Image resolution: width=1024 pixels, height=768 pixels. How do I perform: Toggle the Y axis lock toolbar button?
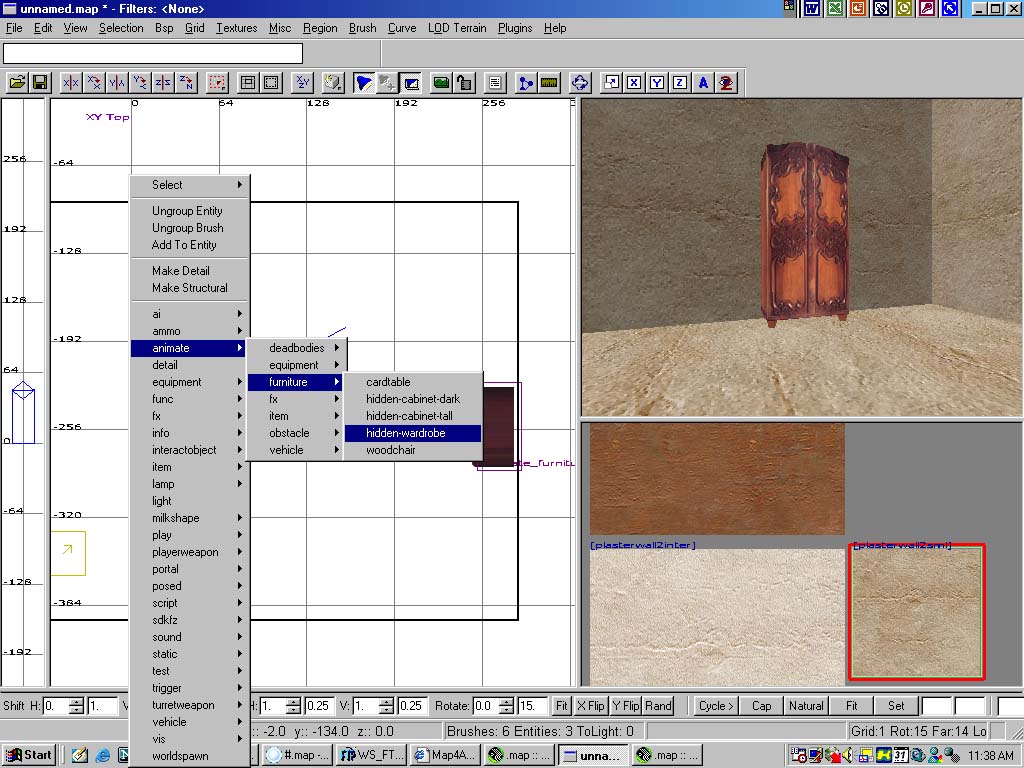click(657, 83)
